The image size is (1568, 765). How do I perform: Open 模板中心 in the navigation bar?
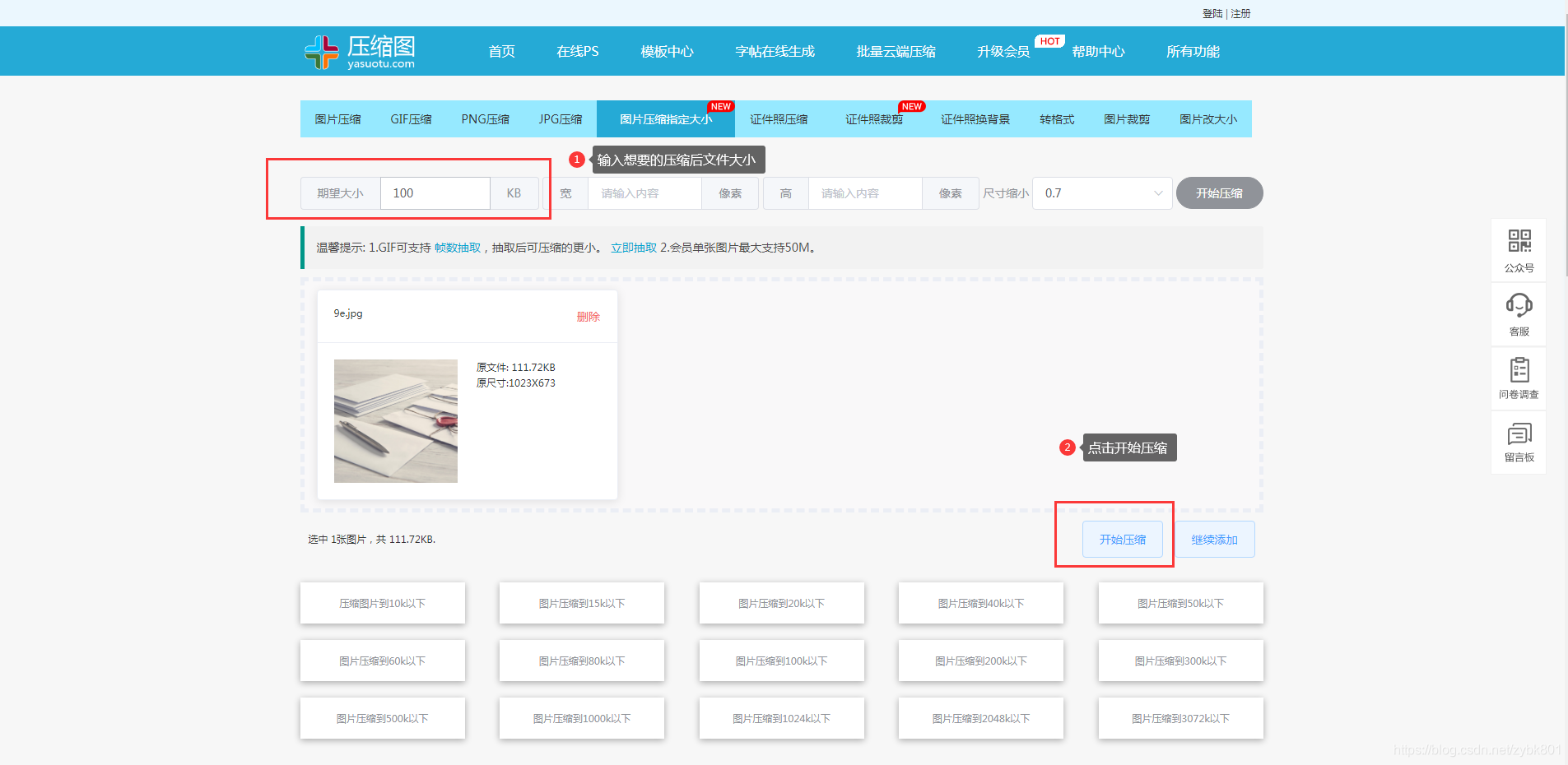point(667,51)
